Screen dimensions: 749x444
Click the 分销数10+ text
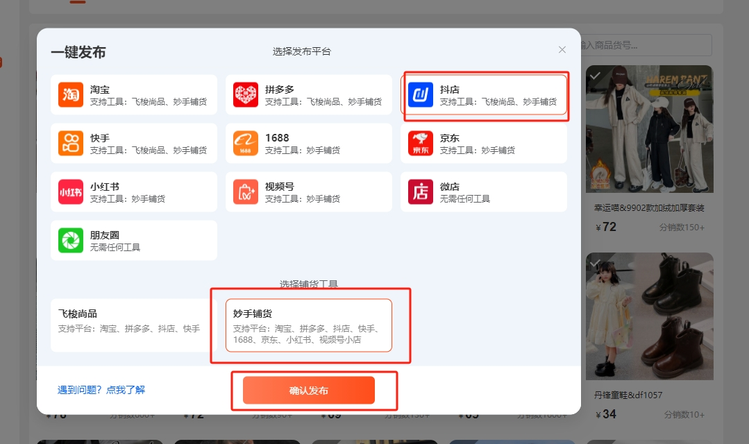684,414
